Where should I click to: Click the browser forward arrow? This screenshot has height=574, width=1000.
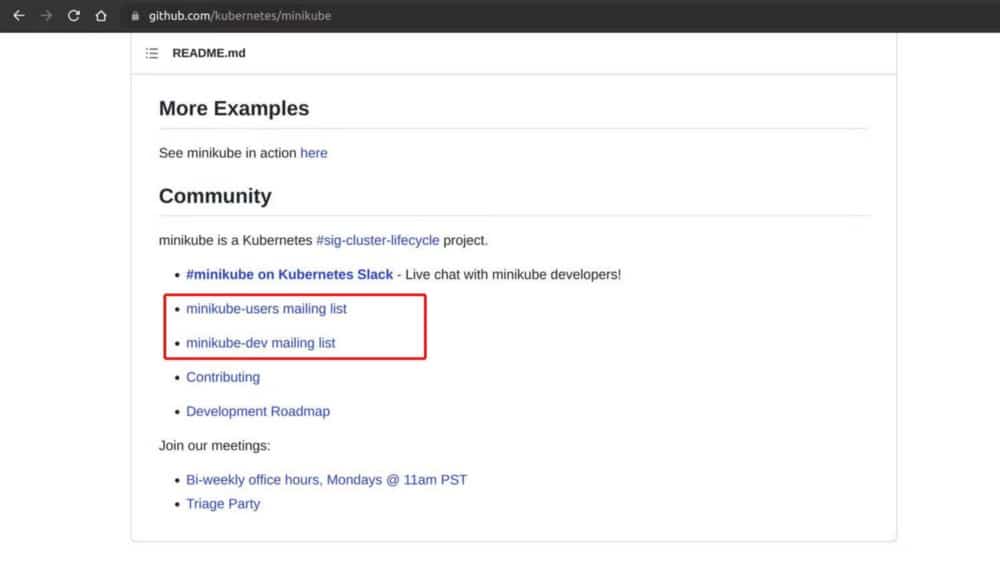[x=46, y=15]
